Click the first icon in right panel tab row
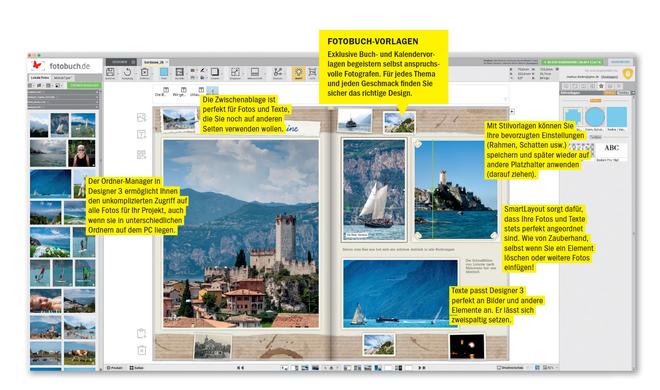Screen dimensions: 660x390 pyautogui.click(x=566, y=86)
